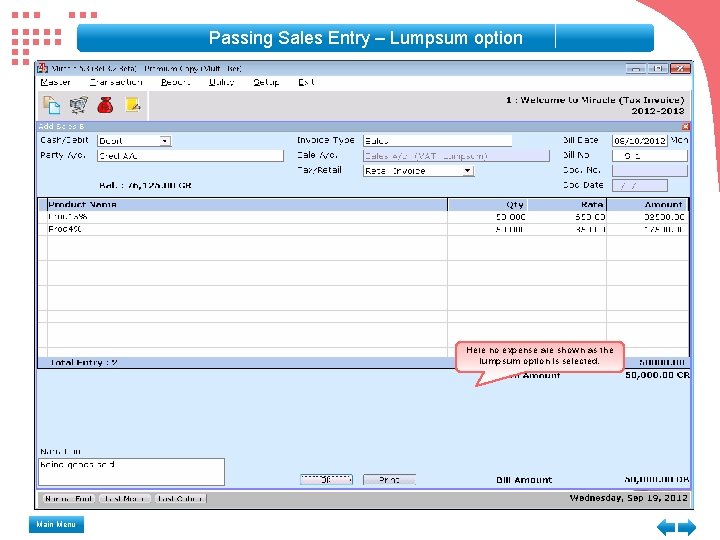Click the Bill Amount label
The height and width of the screenshot is (540, 720).
click(524, 480)
